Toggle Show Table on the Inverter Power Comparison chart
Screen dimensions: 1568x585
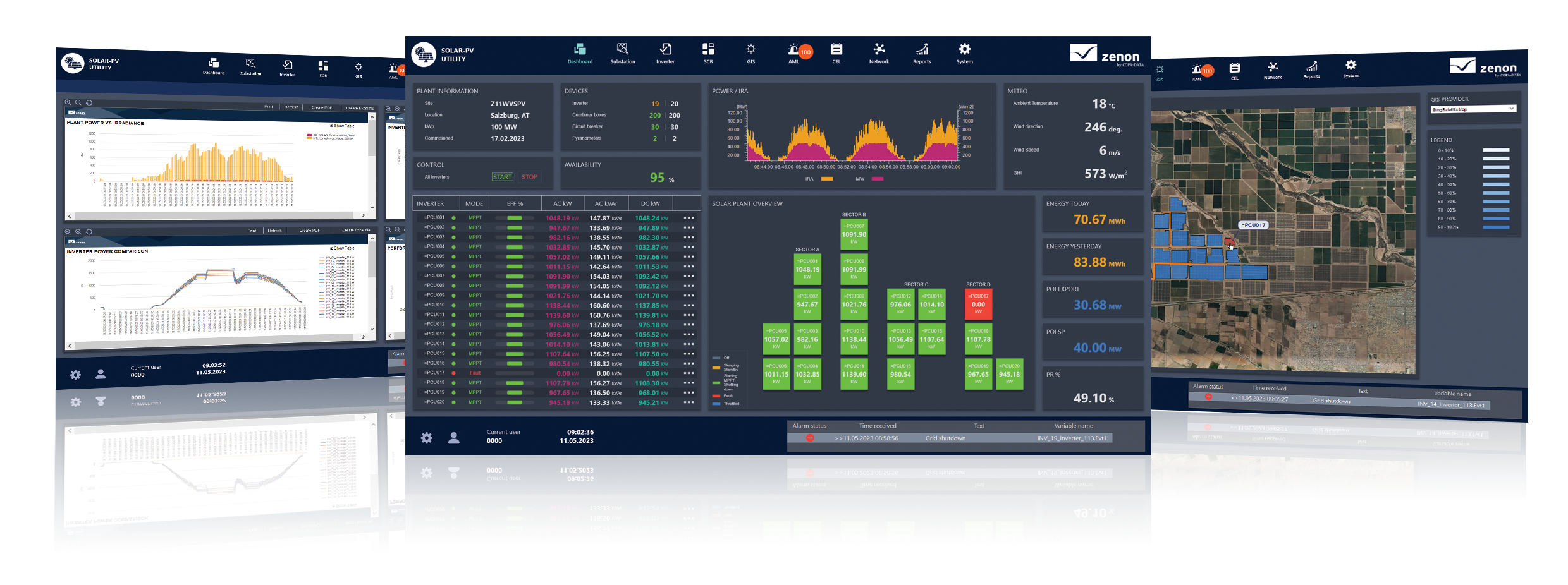342,248
